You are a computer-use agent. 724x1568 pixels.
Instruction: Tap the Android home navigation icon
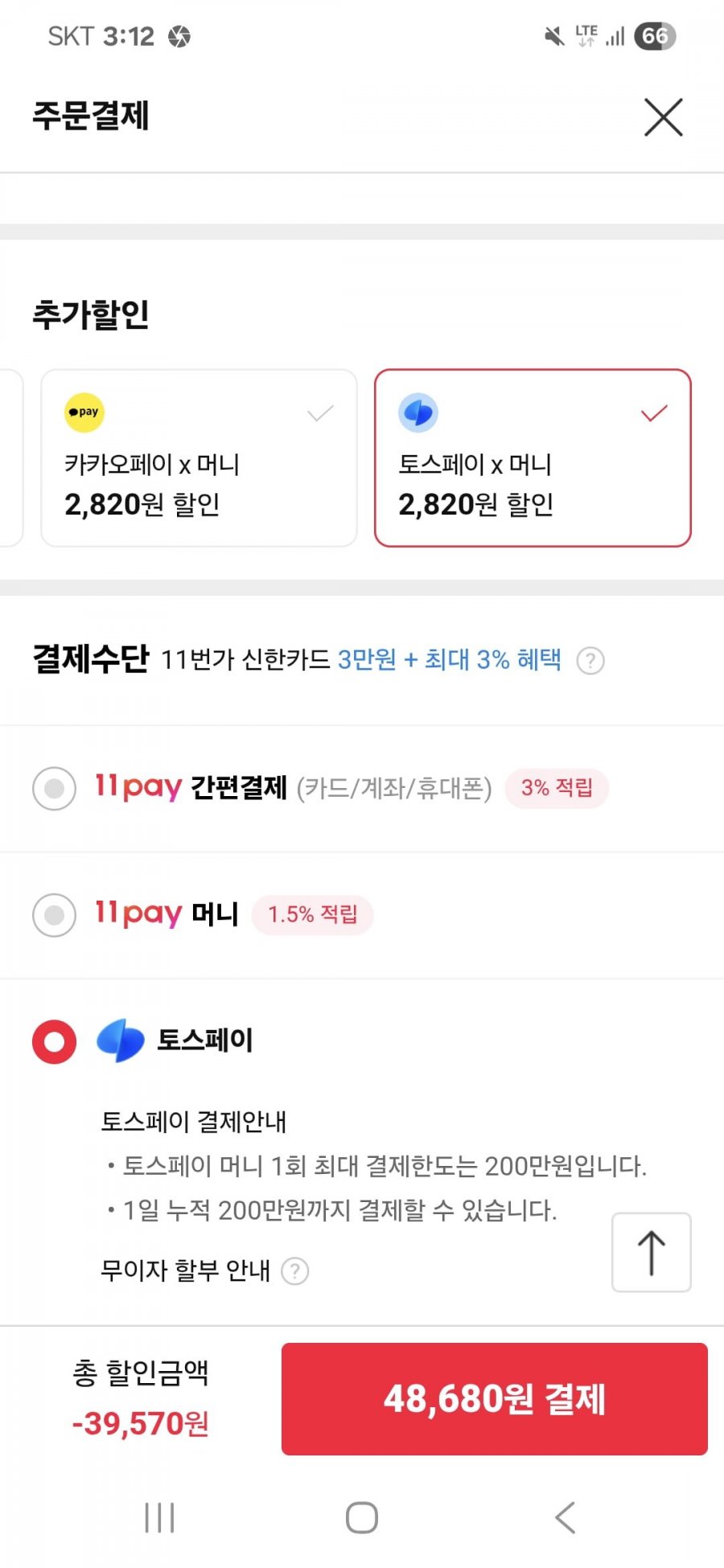[362, 1517]
